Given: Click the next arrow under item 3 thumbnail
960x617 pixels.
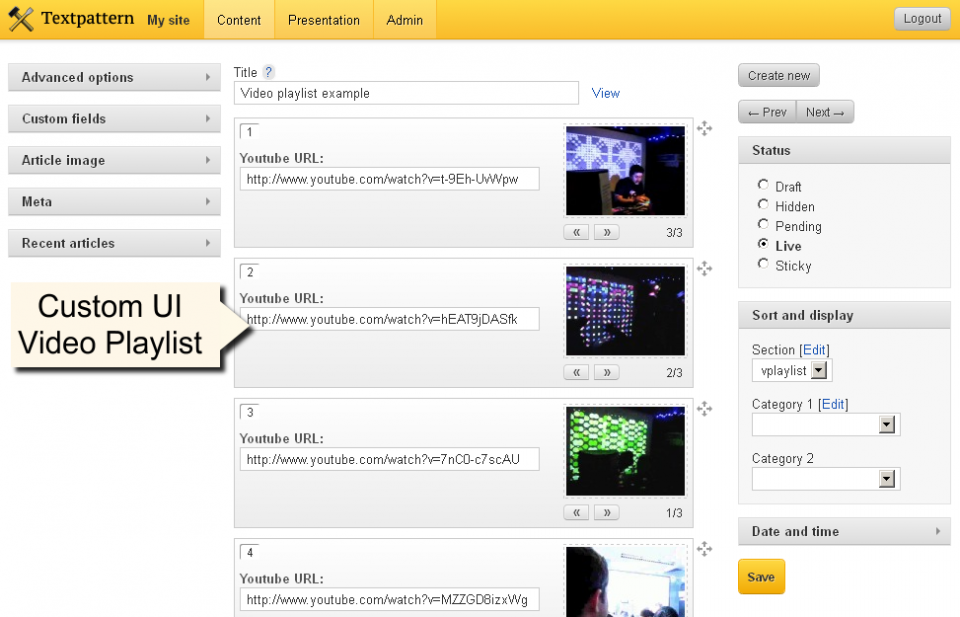Looking at the screenshot, I should (x=606, y=511).
